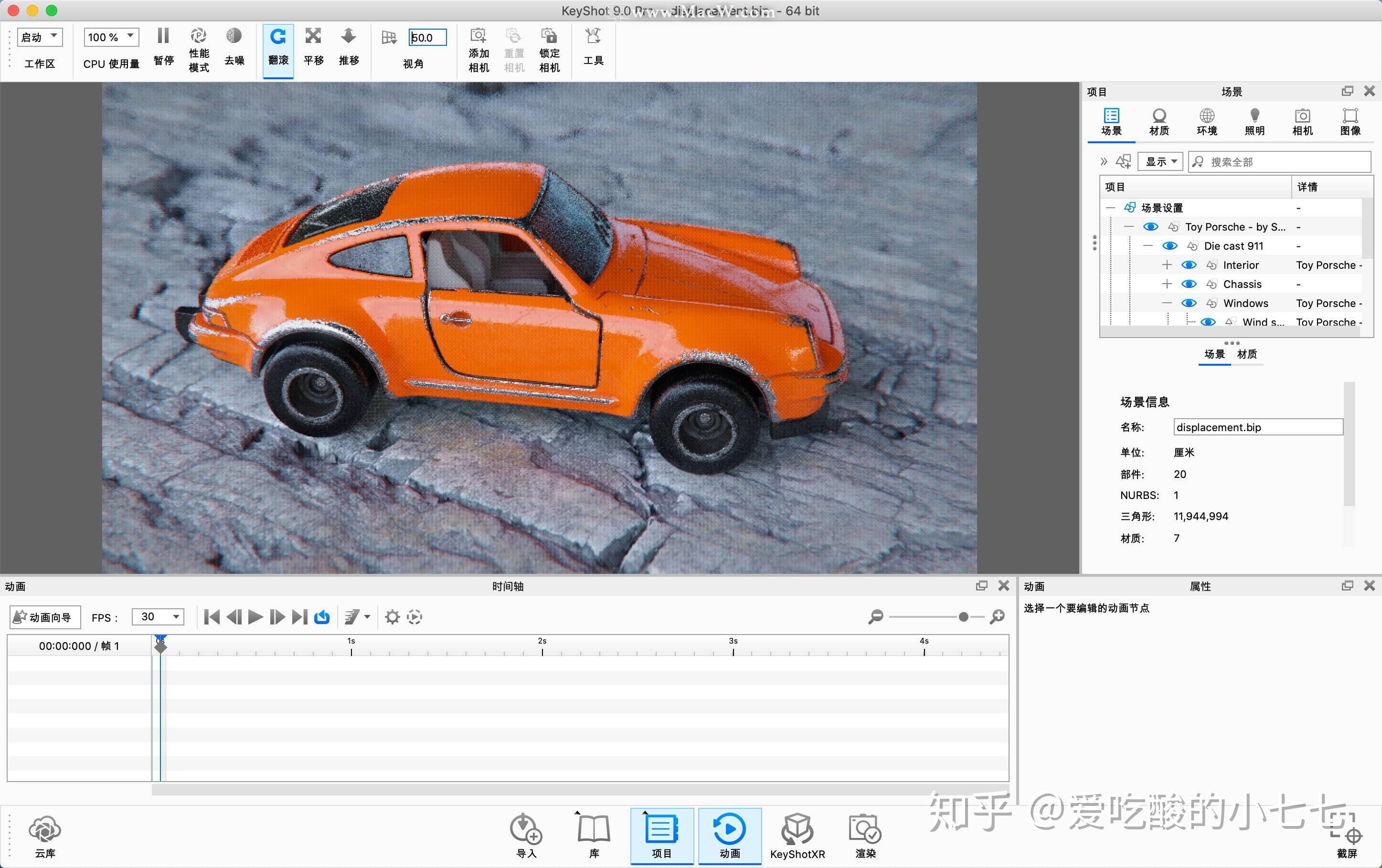Hide the Interior part via eye icon
Screen dimensions: 1382x868
coord(1189,265)
